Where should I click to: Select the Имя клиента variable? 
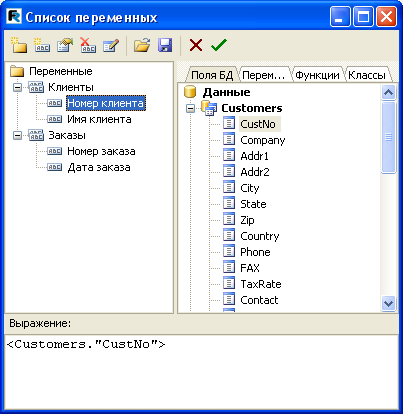tap(99, 119)
